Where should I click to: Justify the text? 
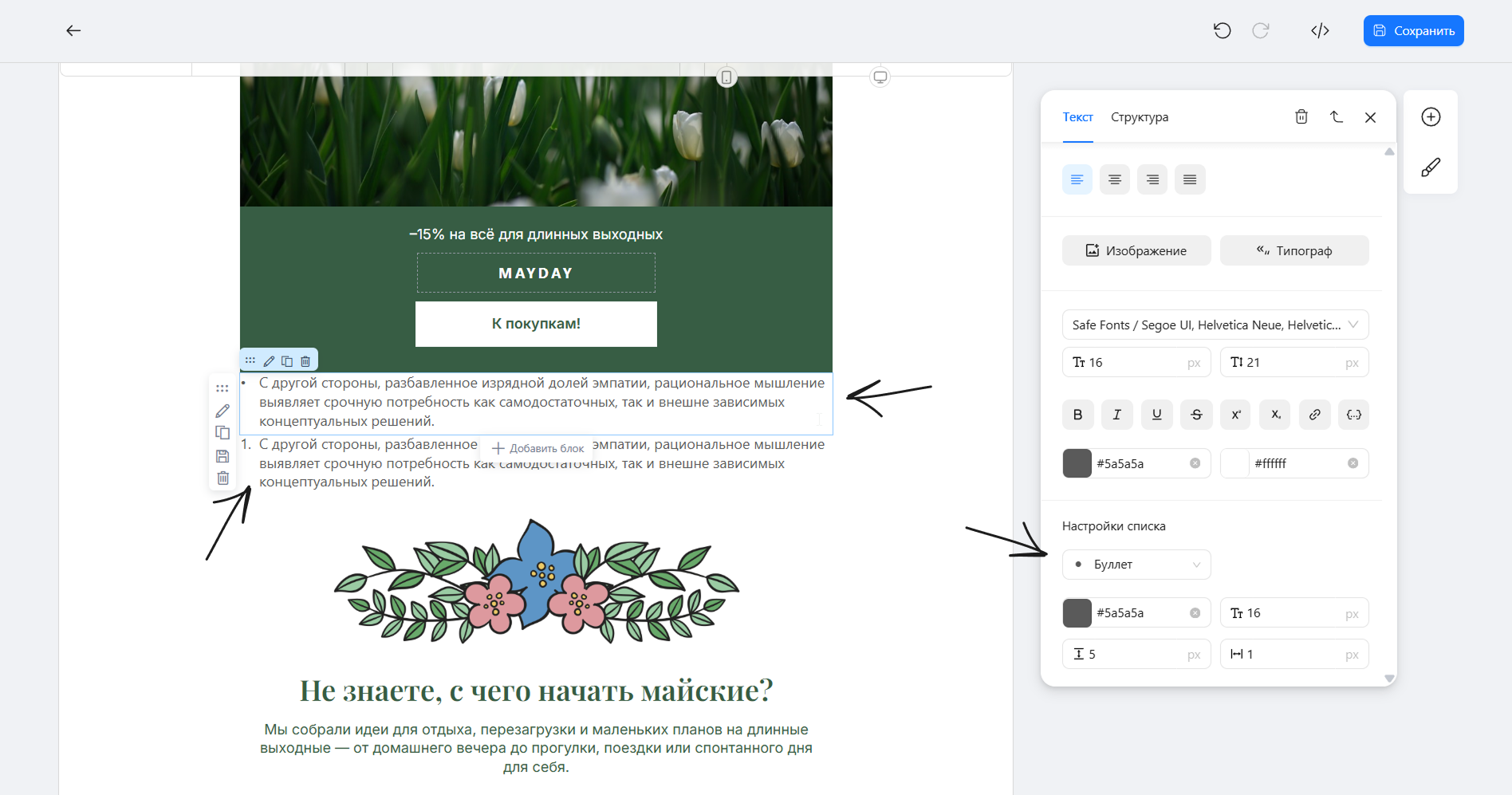pos(1190,179)
